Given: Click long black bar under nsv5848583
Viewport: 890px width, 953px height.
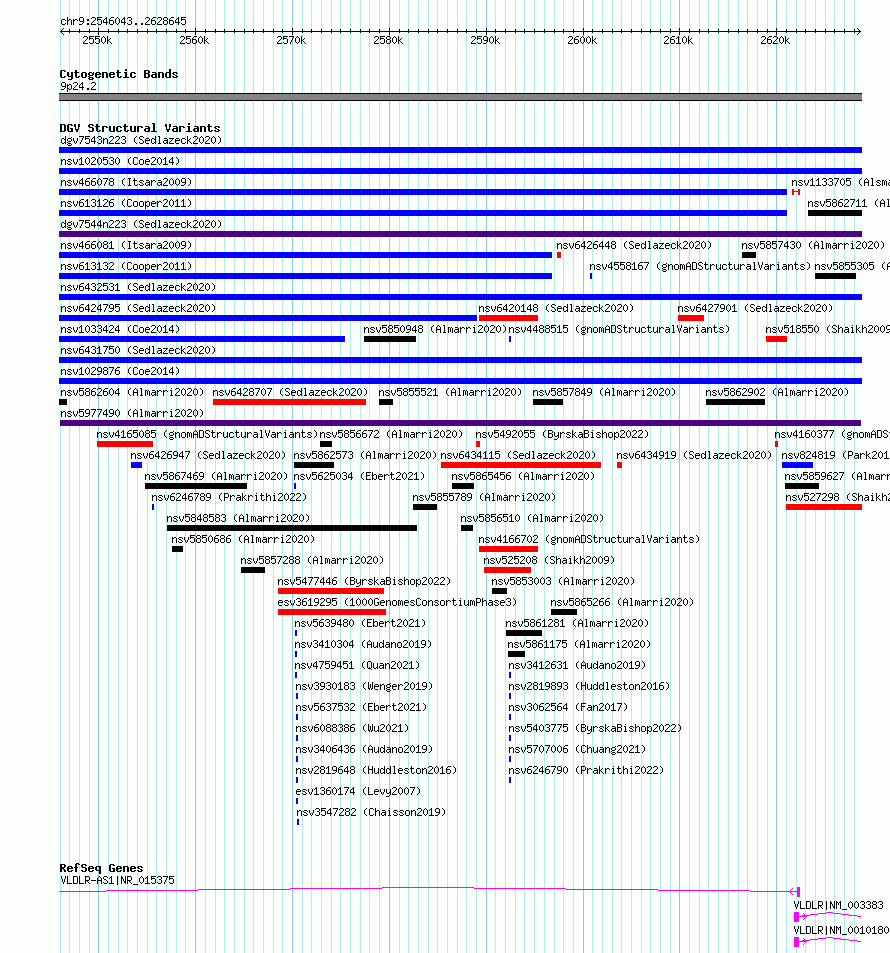Looking at the screenshot, I should [x=292, y=528].
